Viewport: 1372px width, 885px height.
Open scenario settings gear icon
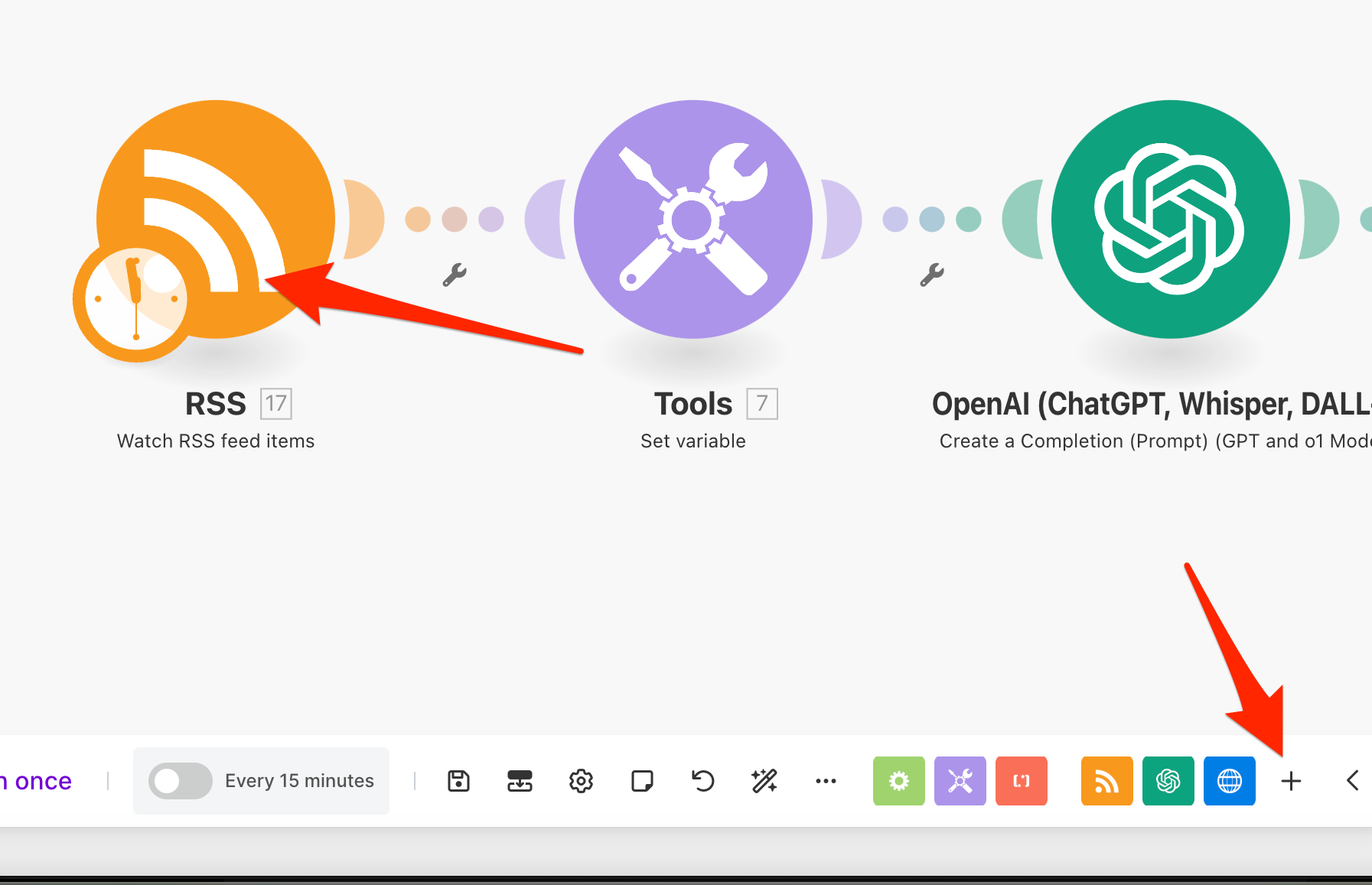[x=581, y=781]
